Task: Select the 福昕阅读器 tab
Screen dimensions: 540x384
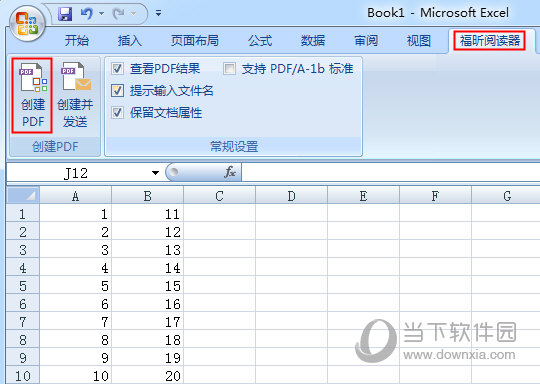Action: [x=489, y=41]
